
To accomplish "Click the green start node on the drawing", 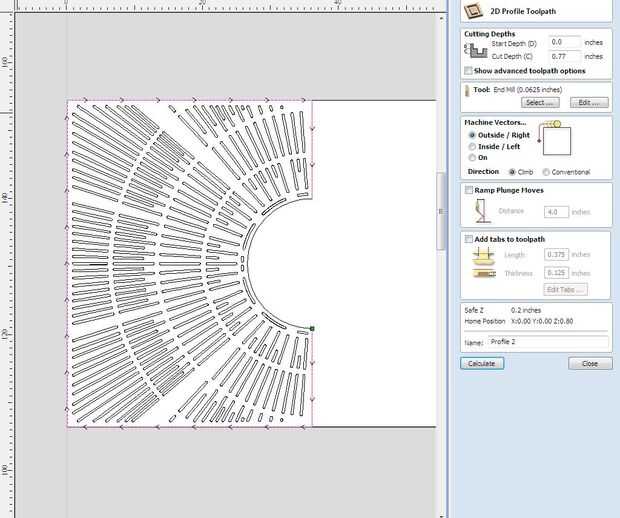I will [312, 329].
